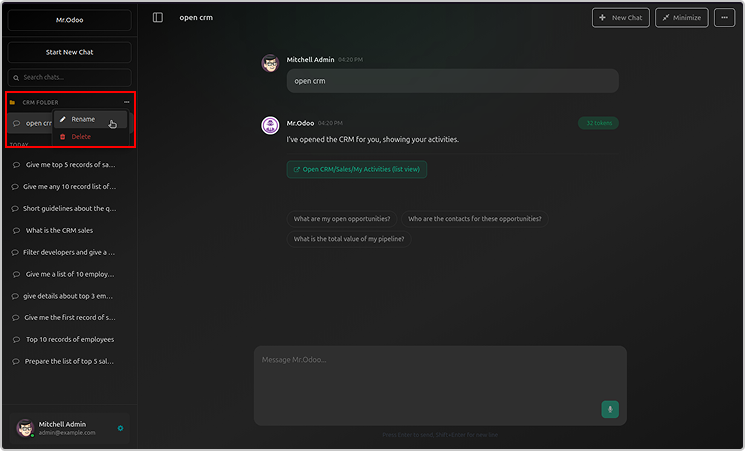Open "Top 10 records of employees" chat

point(69,339)
